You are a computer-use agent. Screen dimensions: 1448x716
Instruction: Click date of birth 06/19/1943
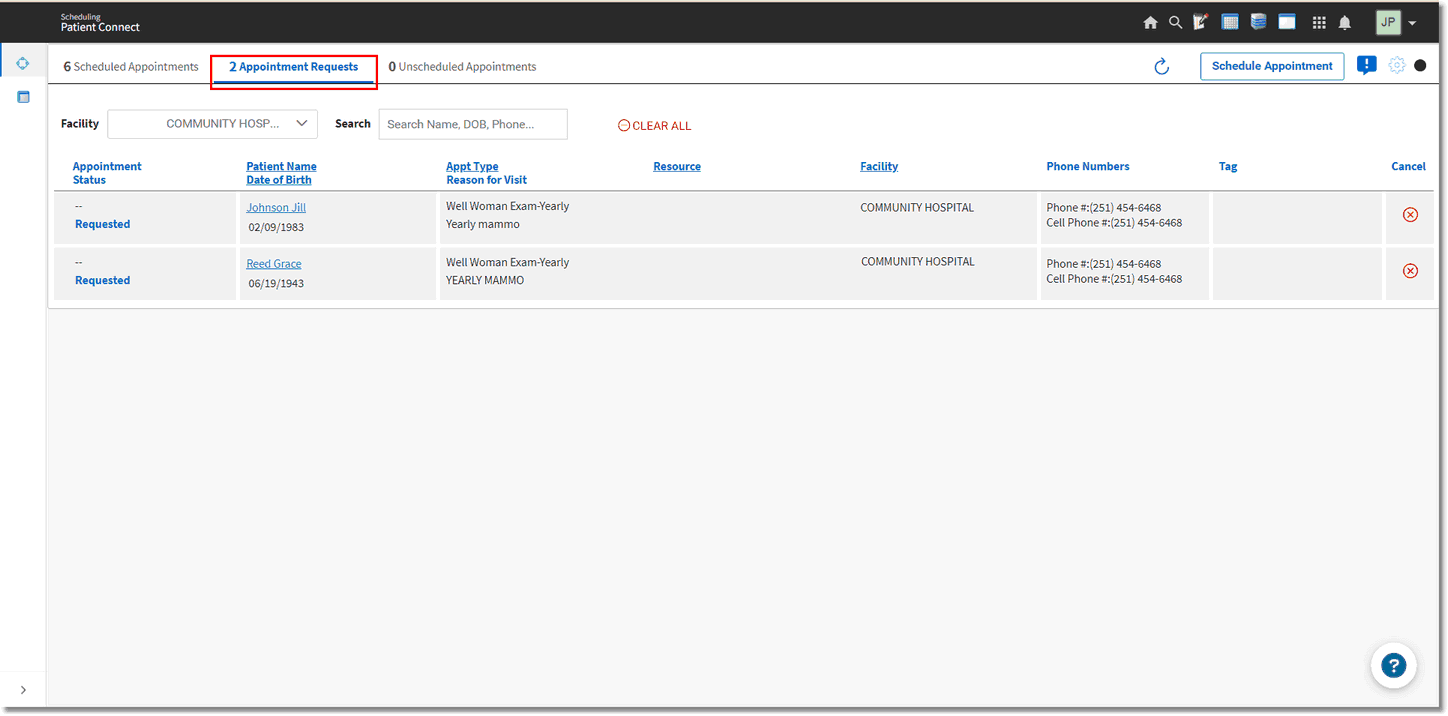[276, 283]
